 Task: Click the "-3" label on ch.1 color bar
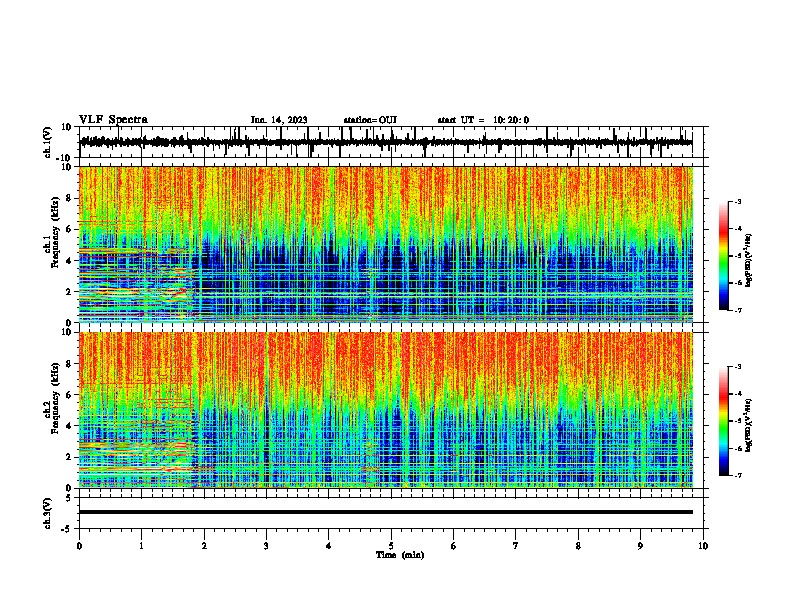coord(737,201)
